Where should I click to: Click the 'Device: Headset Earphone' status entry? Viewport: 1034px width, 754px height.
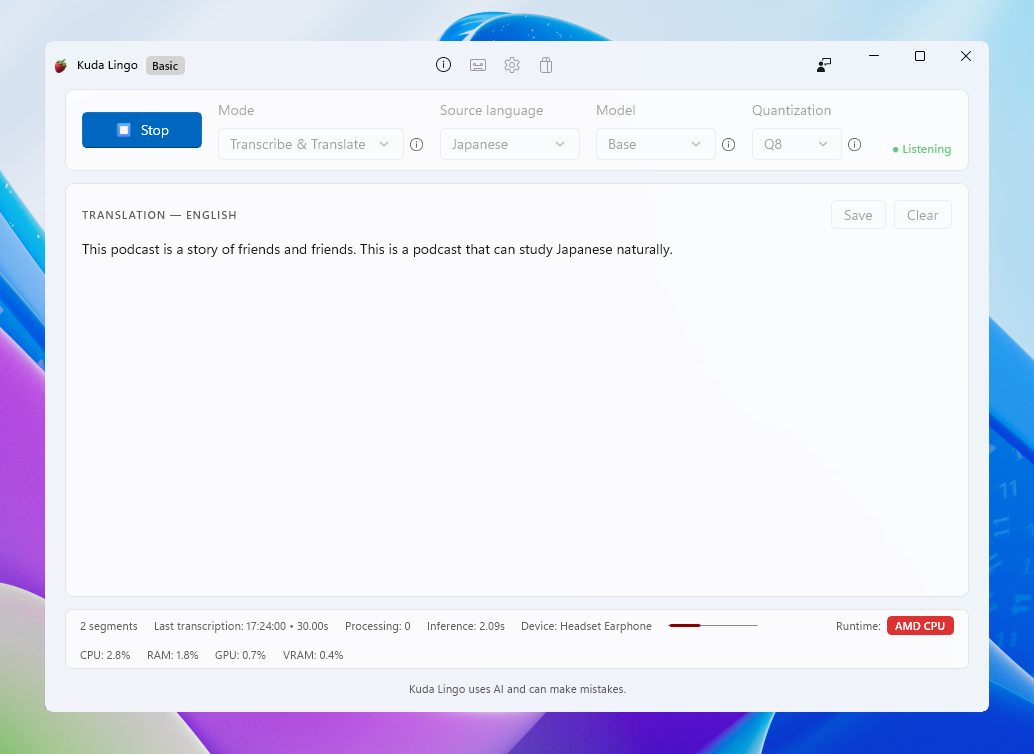pyautogui.click(x=586, y=626)
